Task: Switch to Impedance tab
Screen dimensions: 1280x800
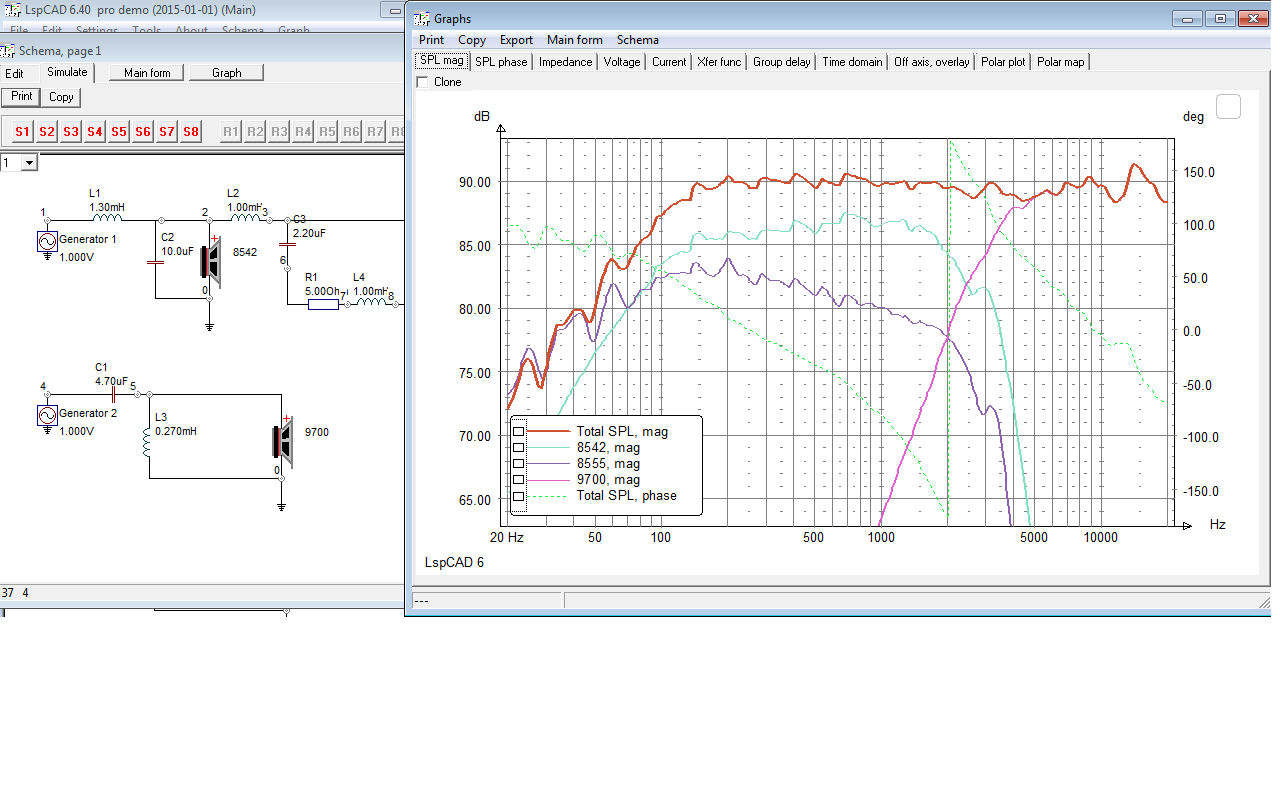Action: 566,62
